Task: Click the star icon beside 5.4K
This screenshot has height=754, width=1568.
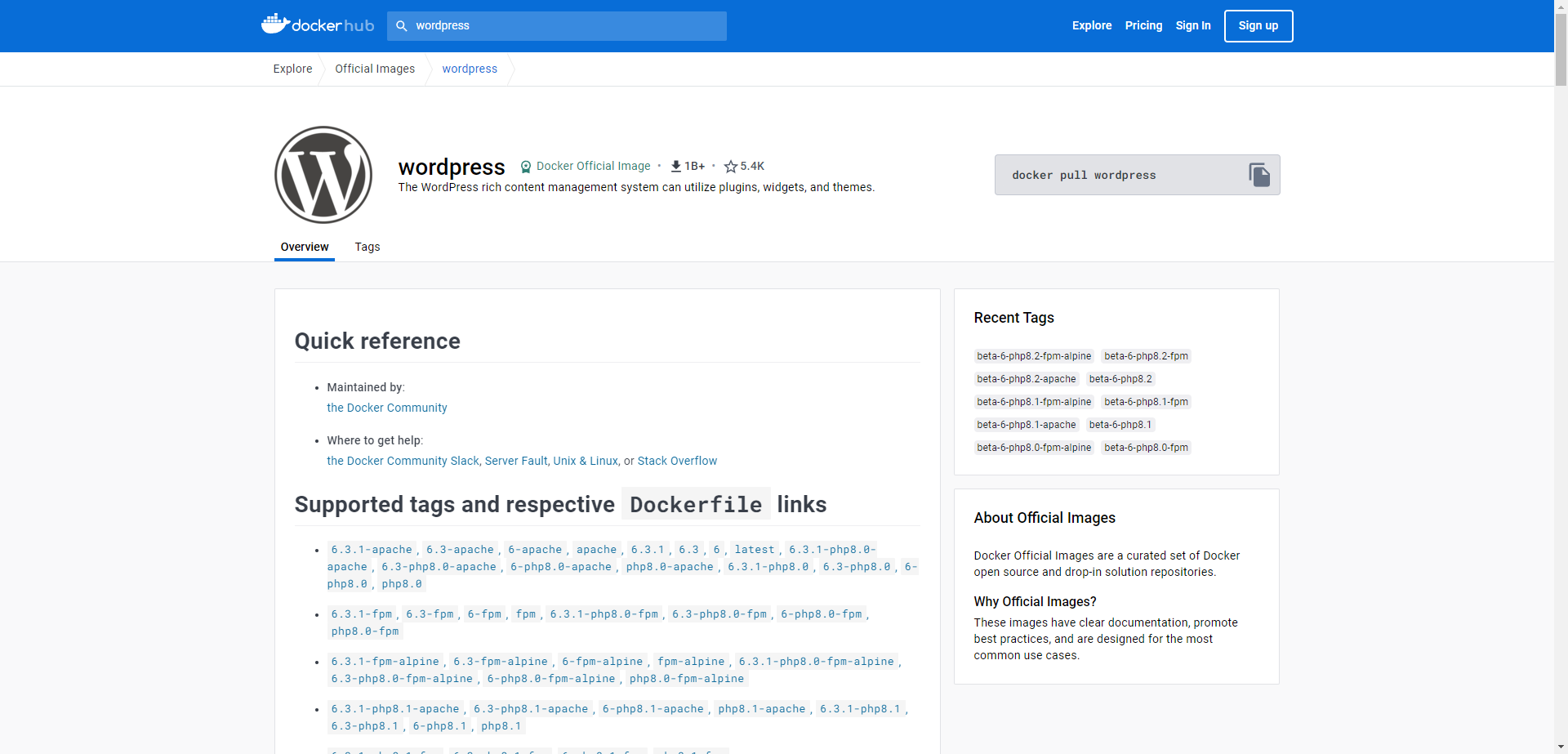Action: click(x=731, y=167)
